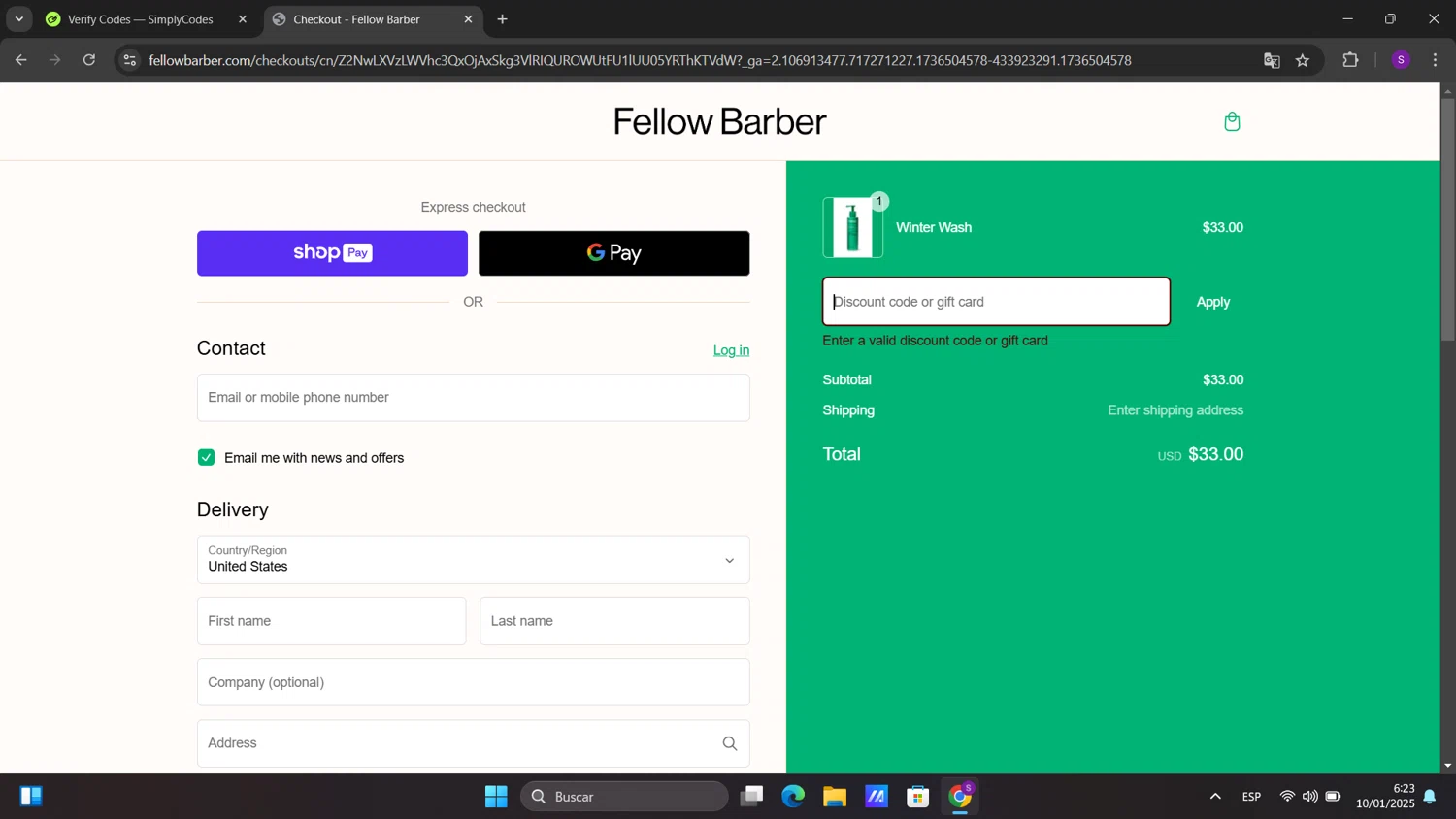
Task: Focus the Discount code or gift card field
Action: [x=996, y=302]
